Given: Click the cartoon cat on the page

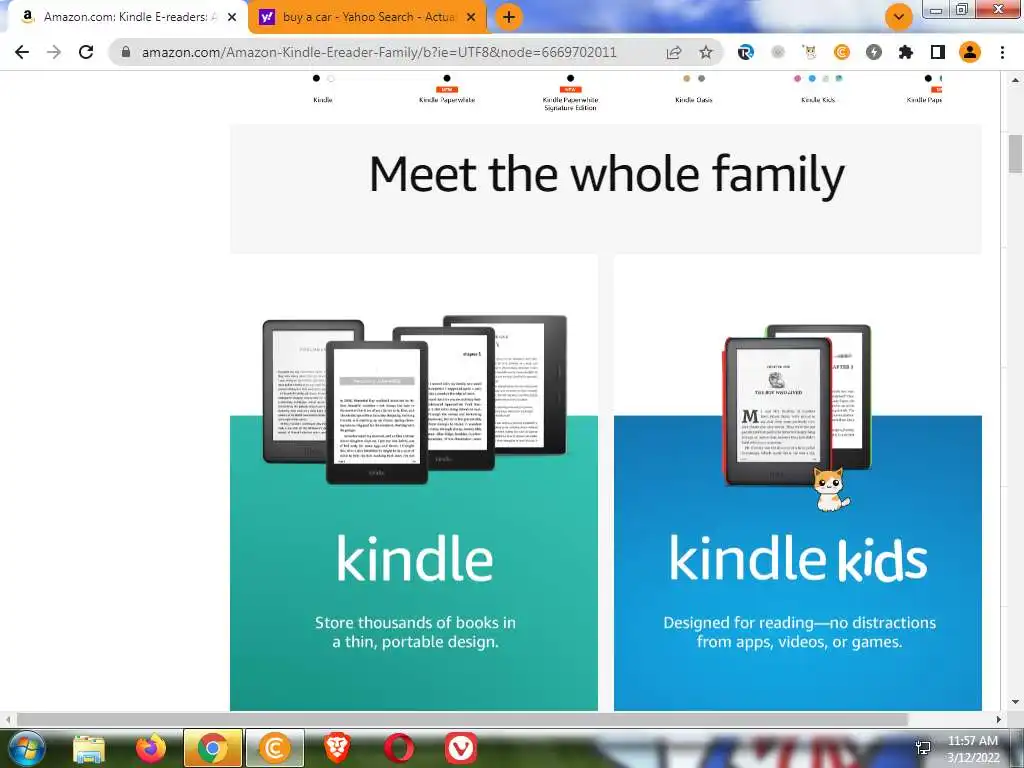Looking at the screenshot, I should (x=830, y=489).
